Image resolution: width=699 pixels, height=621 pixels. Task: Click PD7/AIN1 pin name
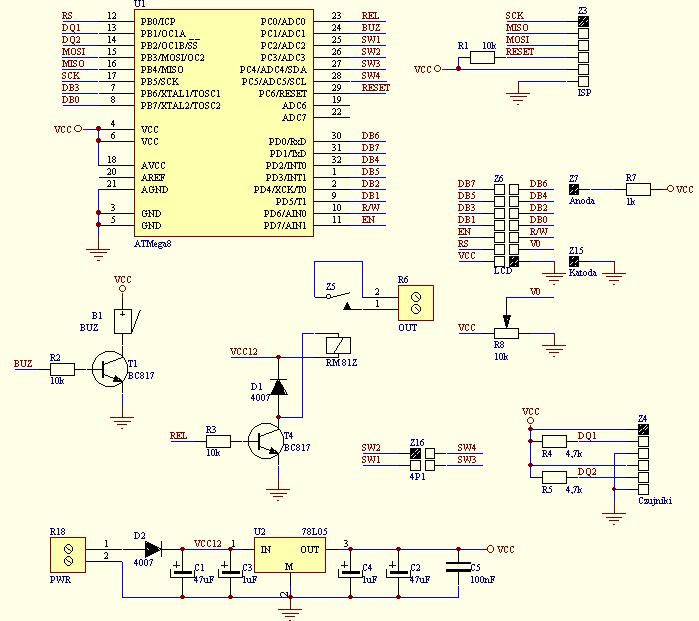click(285, 226)
